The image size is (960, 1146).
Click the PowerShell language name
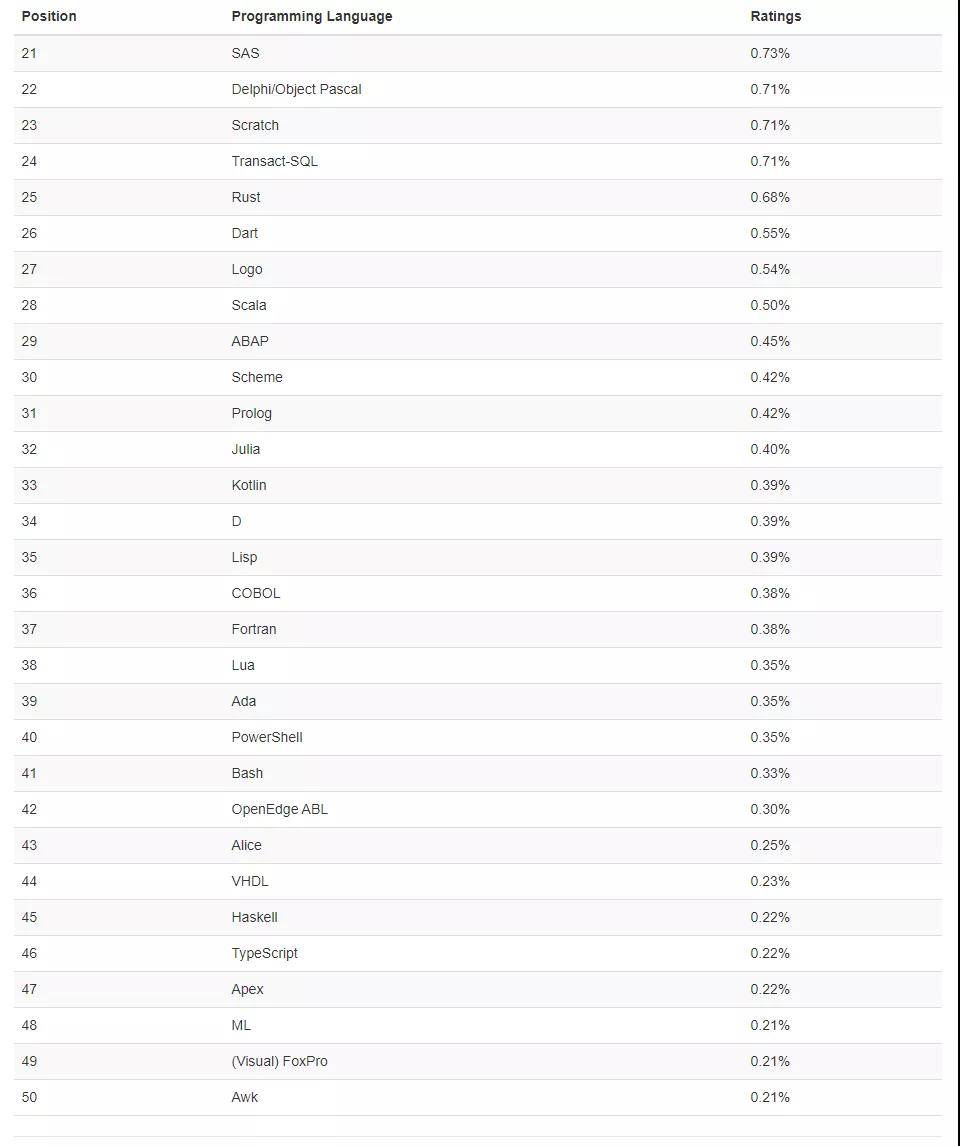point(267,737)
